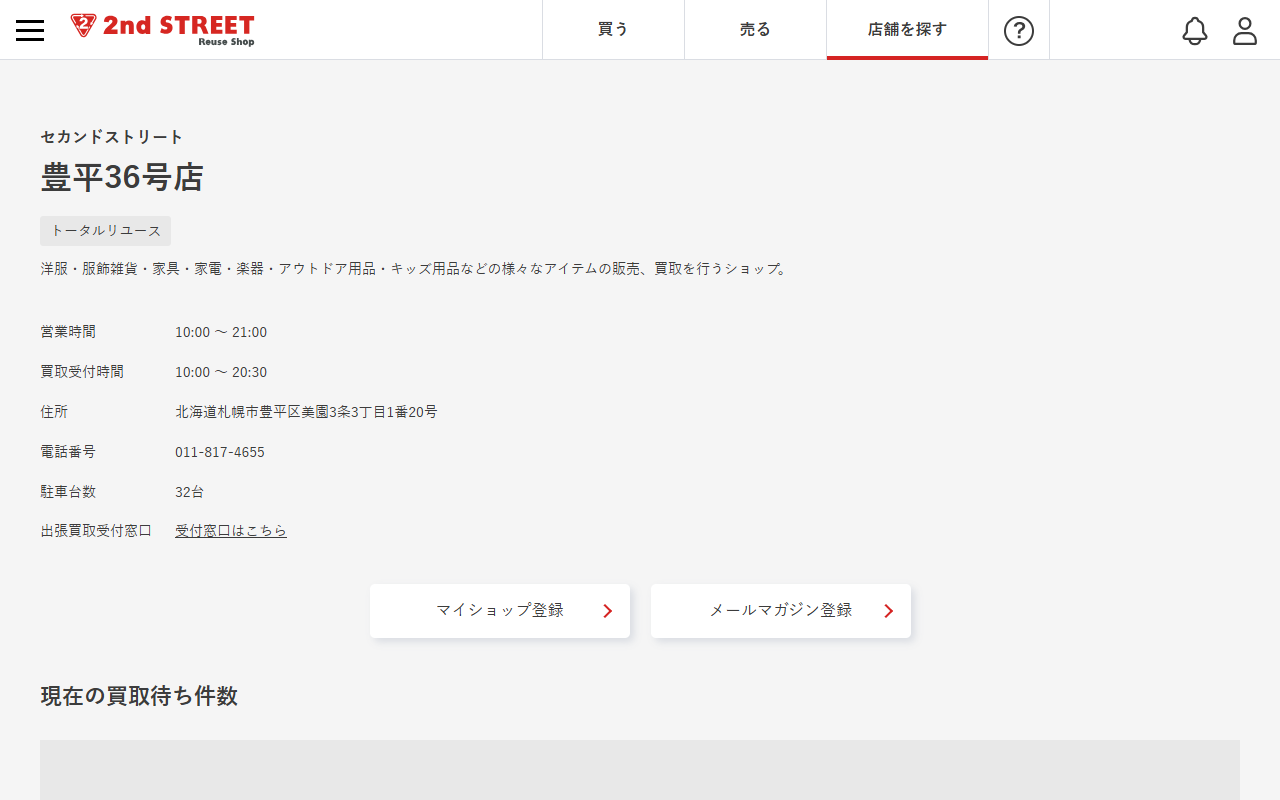Click the 住所 label
Image resolution: width=1280 pixels, height=800 pixels.
click(54, 412)
